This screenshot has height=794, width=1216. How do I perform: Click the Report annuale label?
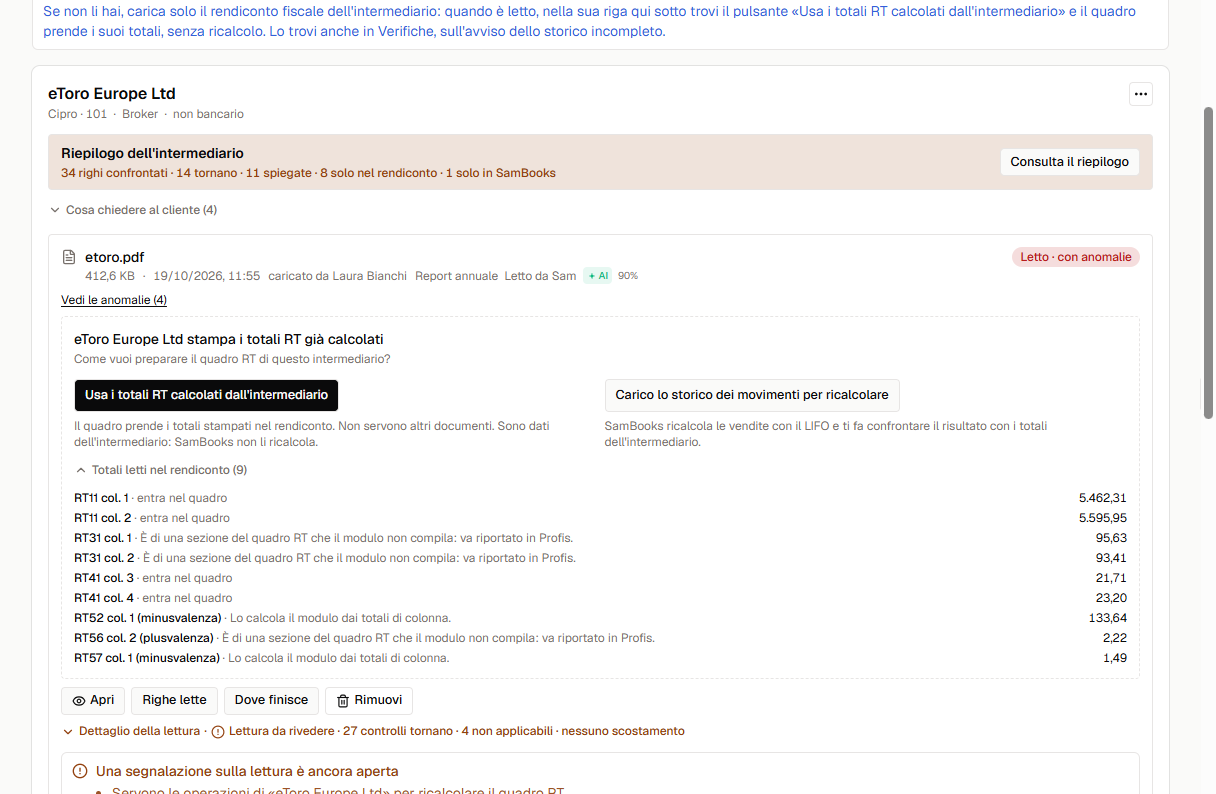(456, 276)
